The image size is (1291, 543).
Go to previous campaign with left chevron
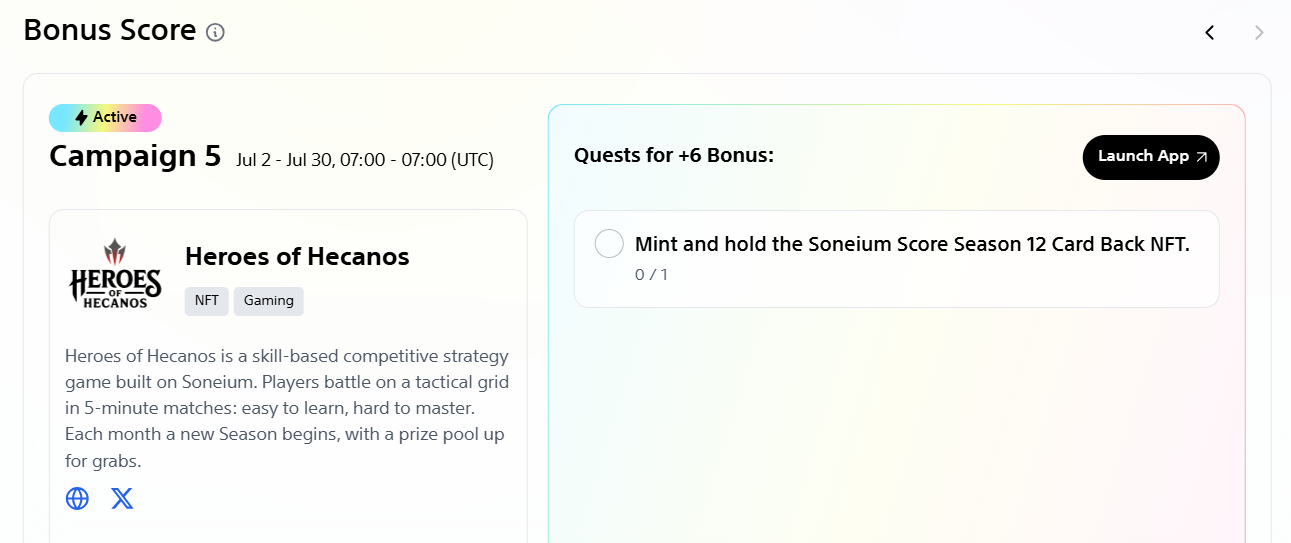pos(1210,33)
